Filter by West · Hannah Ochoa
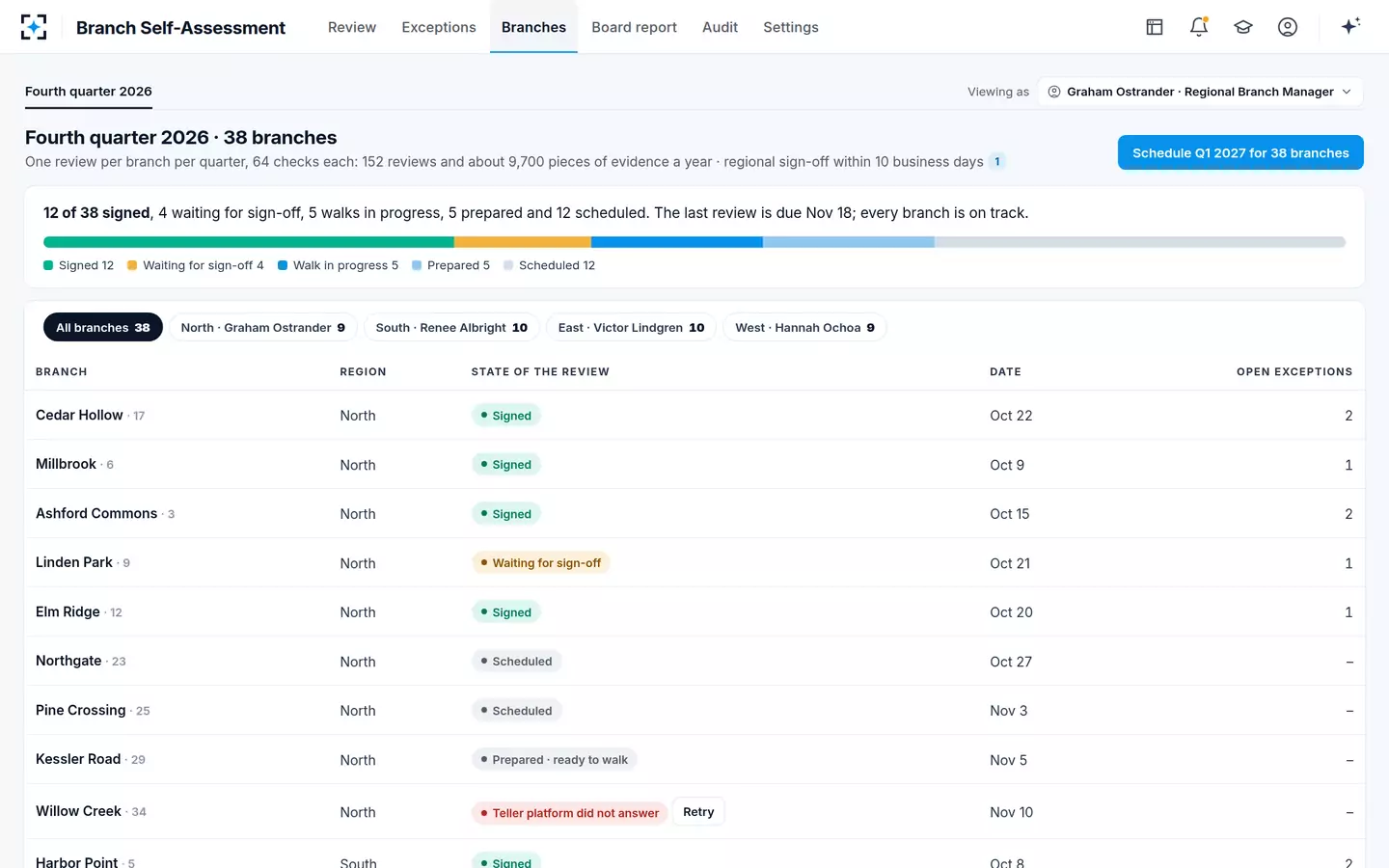Image resolution: width=1389 pixels, height=868 pixels. (805, 328)
